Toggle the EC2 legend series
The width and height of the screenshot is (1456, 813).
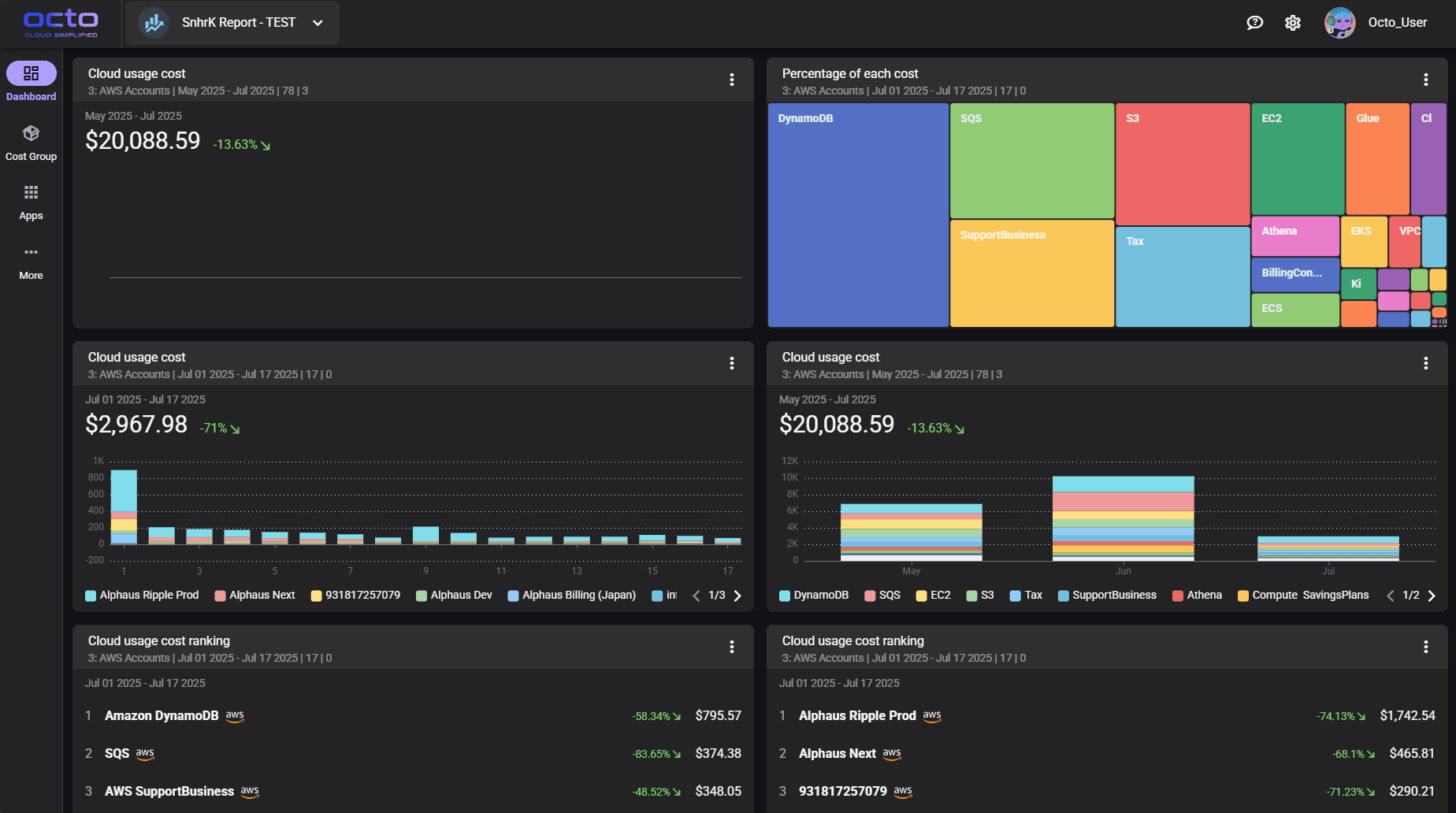point(933,596)
